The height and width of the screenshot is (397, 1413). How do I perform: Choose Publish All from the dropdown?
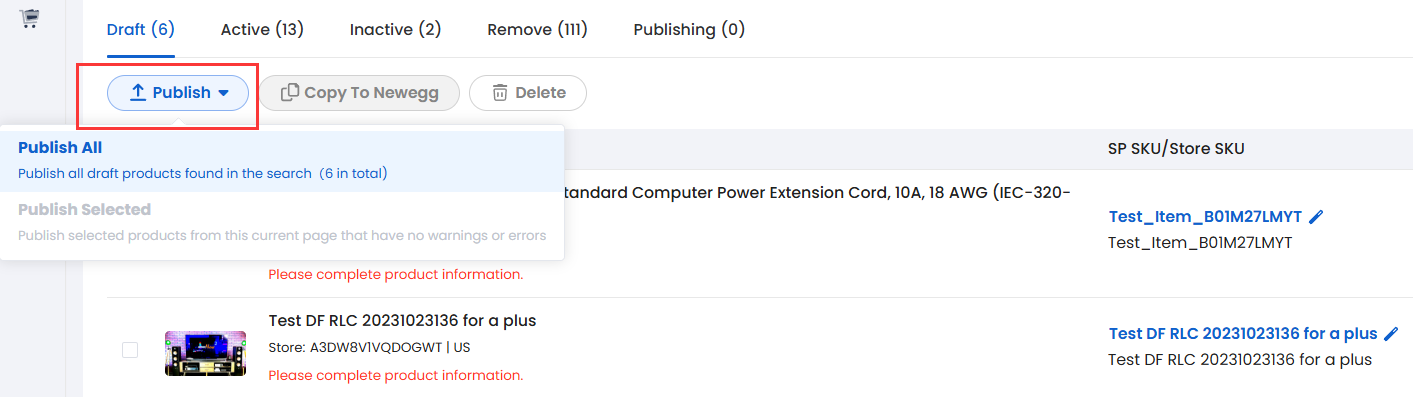point(282,160)
